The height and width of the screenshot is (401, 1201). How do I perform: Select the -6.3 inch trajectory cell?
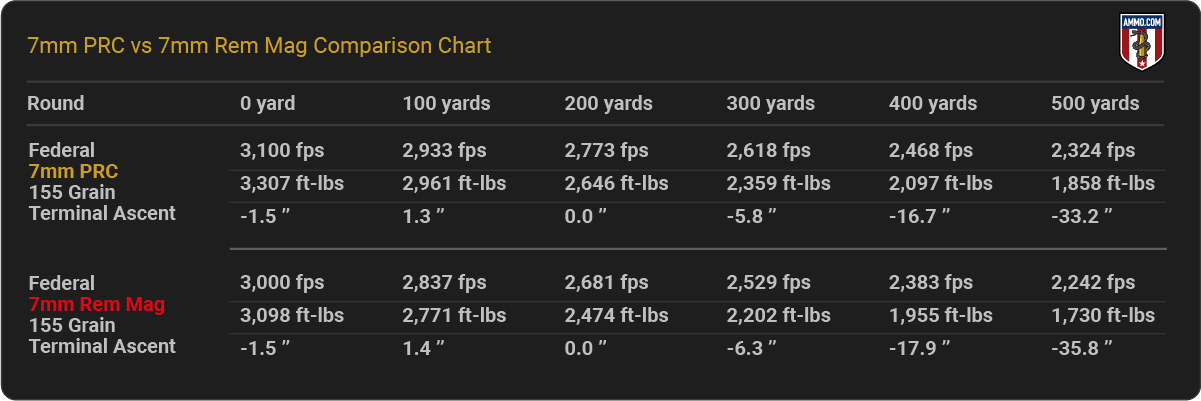click(753, 347)
